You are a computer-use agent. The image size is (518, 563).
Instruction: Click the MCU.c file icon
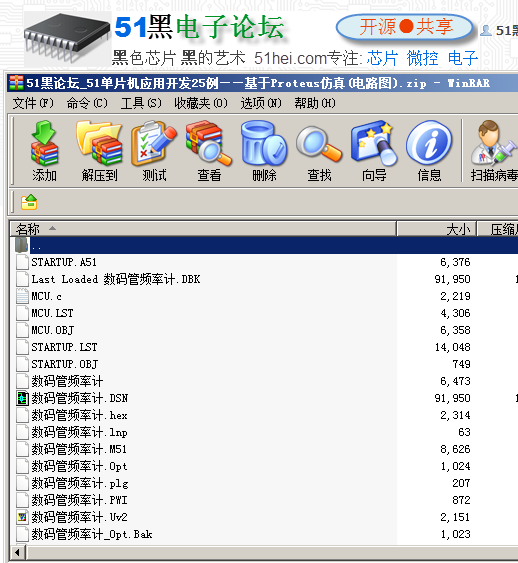point(22,296)
